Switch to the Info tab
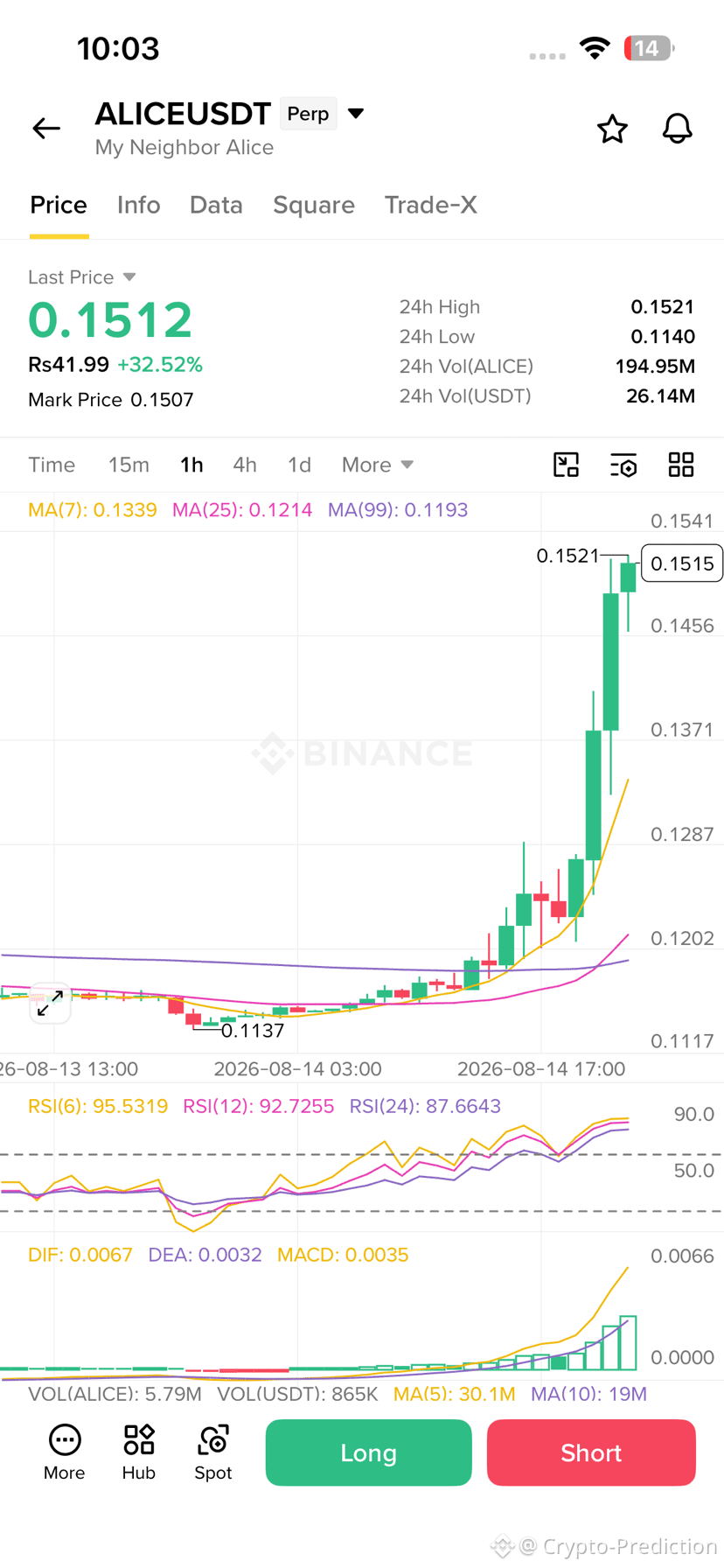This screenshot has height=1568, width=724. pos(139,205)
